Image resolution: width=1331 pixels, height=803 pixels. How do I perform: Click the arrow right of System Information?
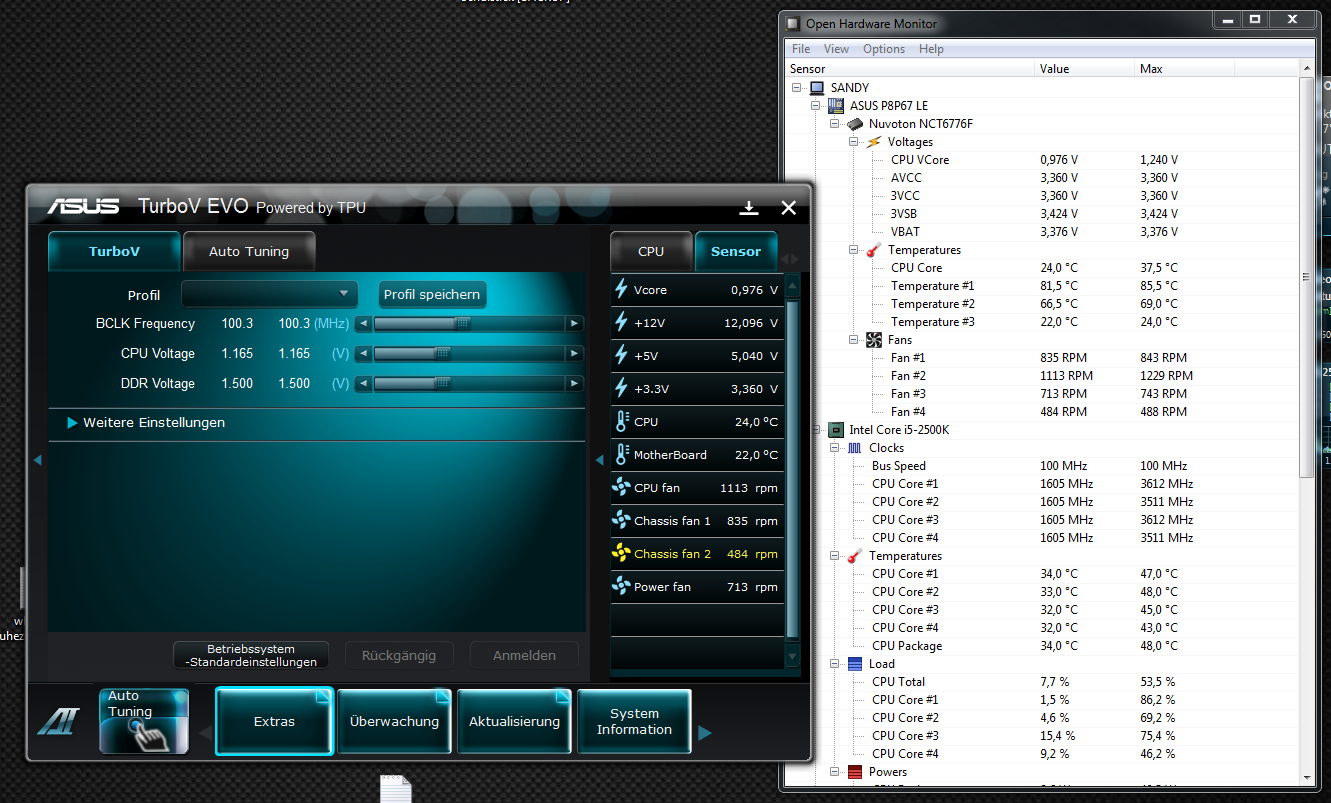coord(705,733)
